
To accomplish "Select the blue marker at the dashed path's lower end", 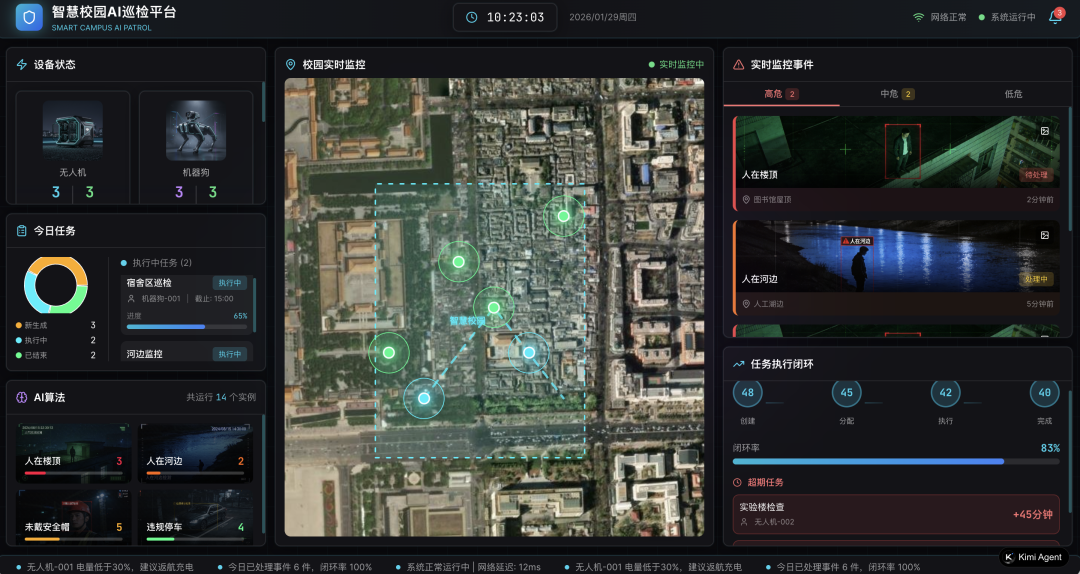I will coord(424,398).
